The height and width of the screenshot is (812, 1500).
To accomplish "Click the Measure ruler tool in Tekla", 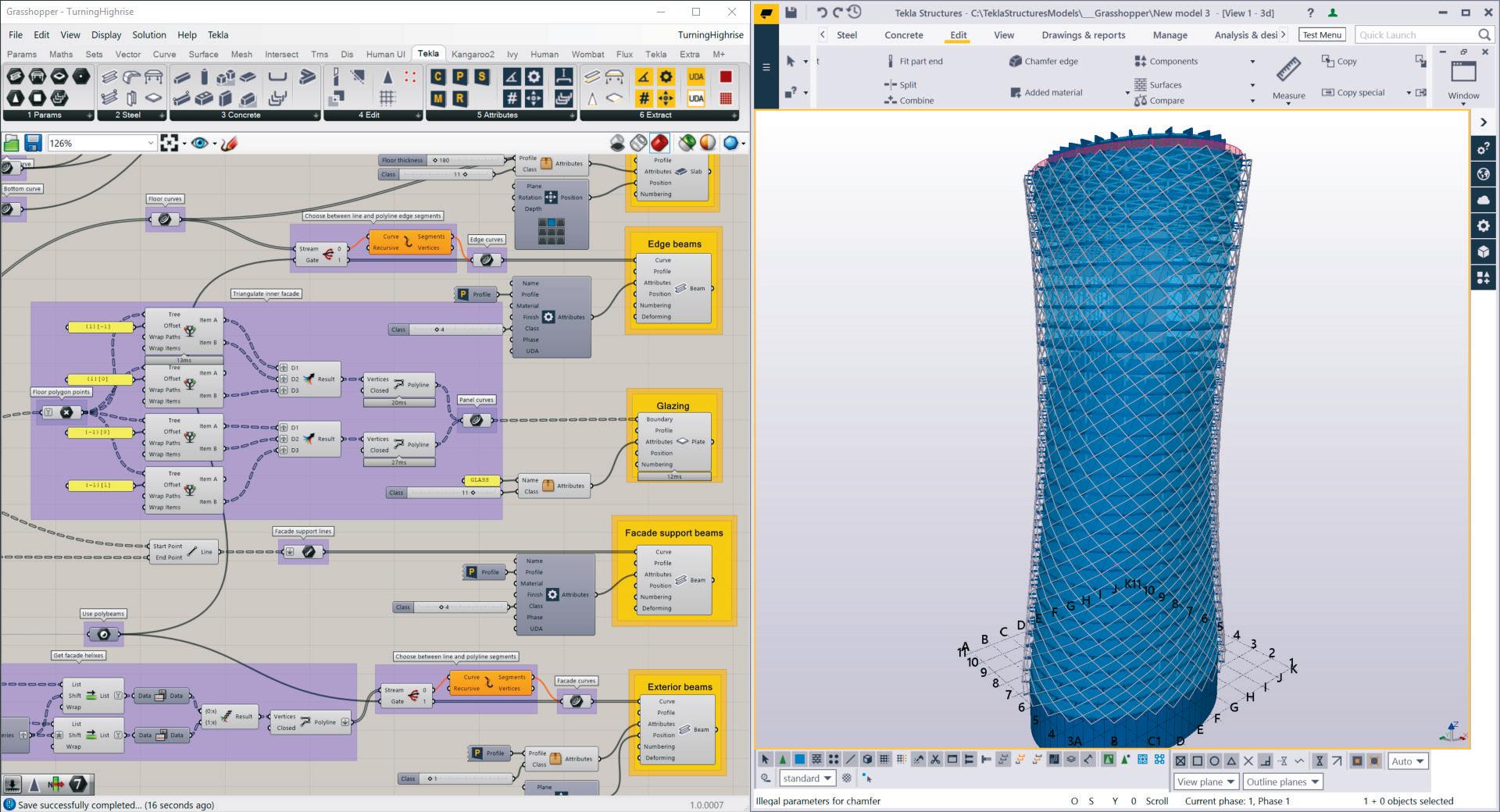I will (1288, 77).
